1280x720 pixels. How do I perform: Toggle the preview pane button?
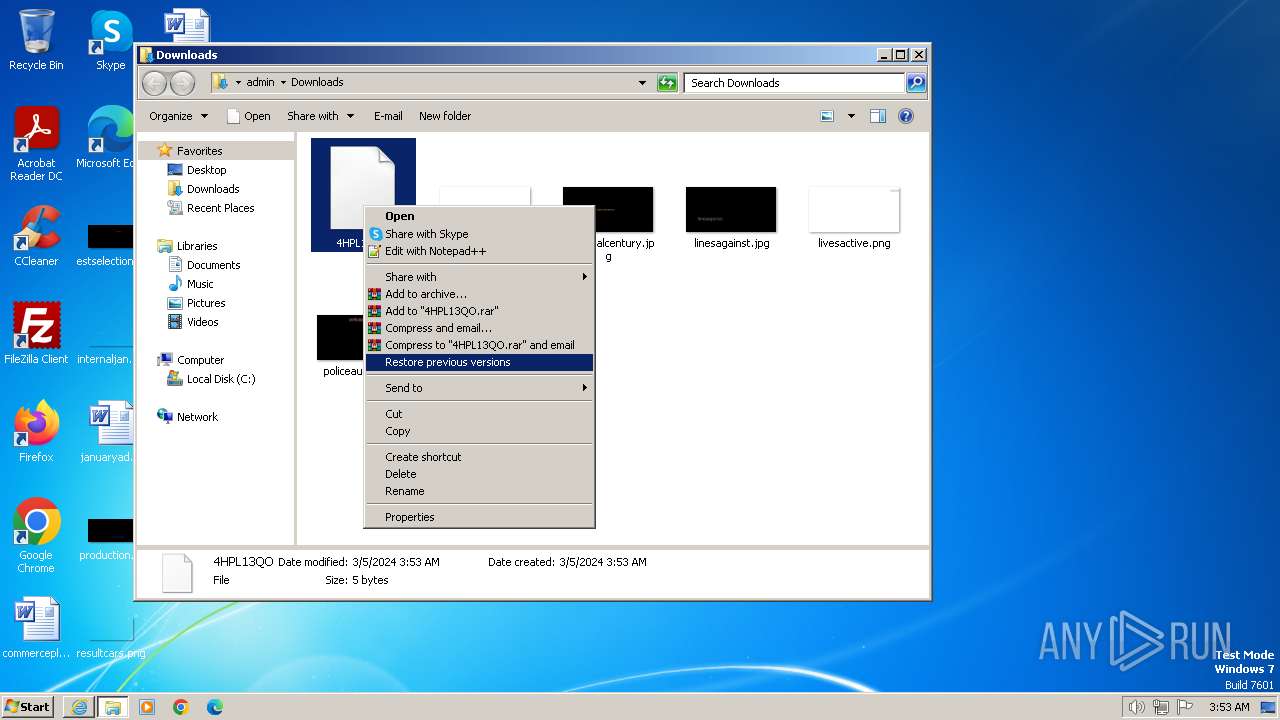pos(877,116)
